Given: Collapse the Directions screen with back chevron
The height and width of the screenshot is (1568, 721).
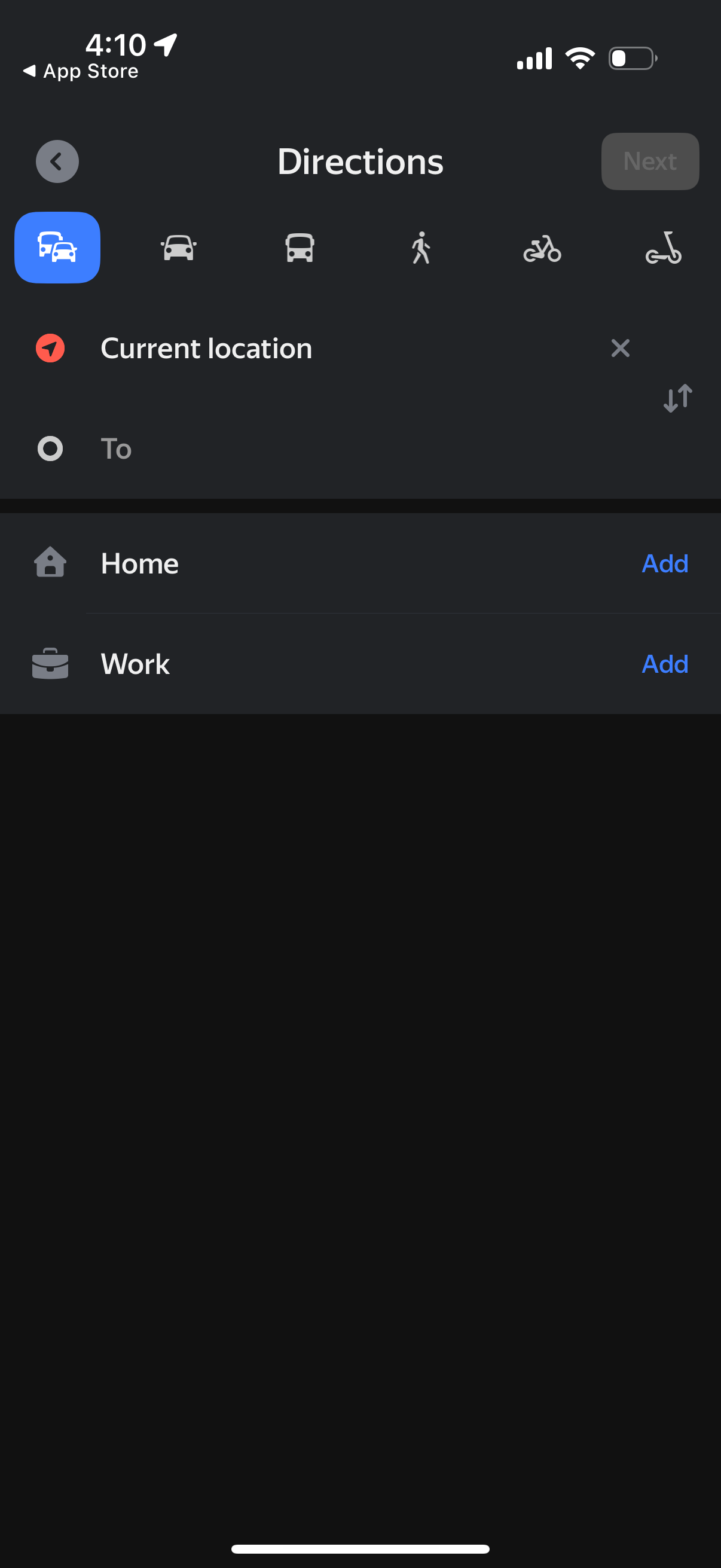Looking at the screenshot, I should pyautogui.click(x=57, y=161).
